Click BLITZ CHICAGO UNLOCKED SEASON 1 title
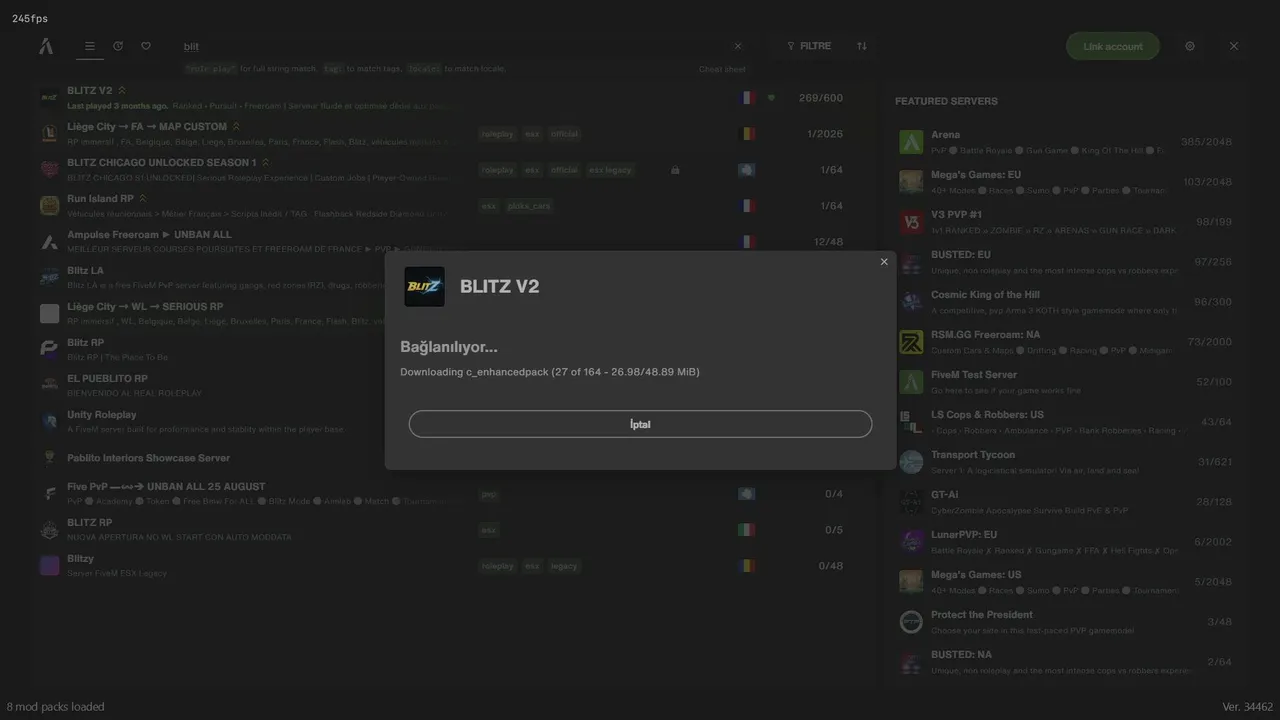Image resolution: width=1280 pixels, height=720 pixels. (x=161, y=162)
